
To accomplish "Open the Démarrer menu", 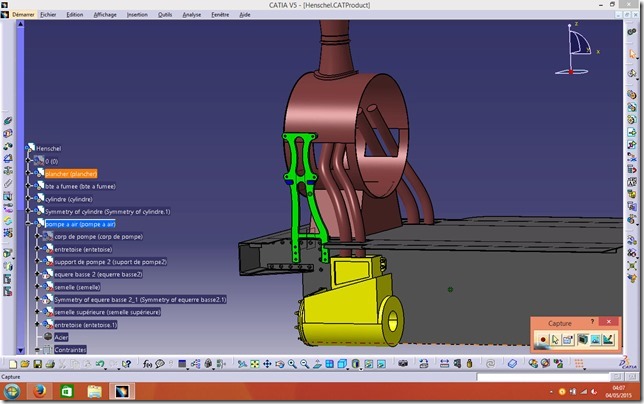I will (23, 14).
